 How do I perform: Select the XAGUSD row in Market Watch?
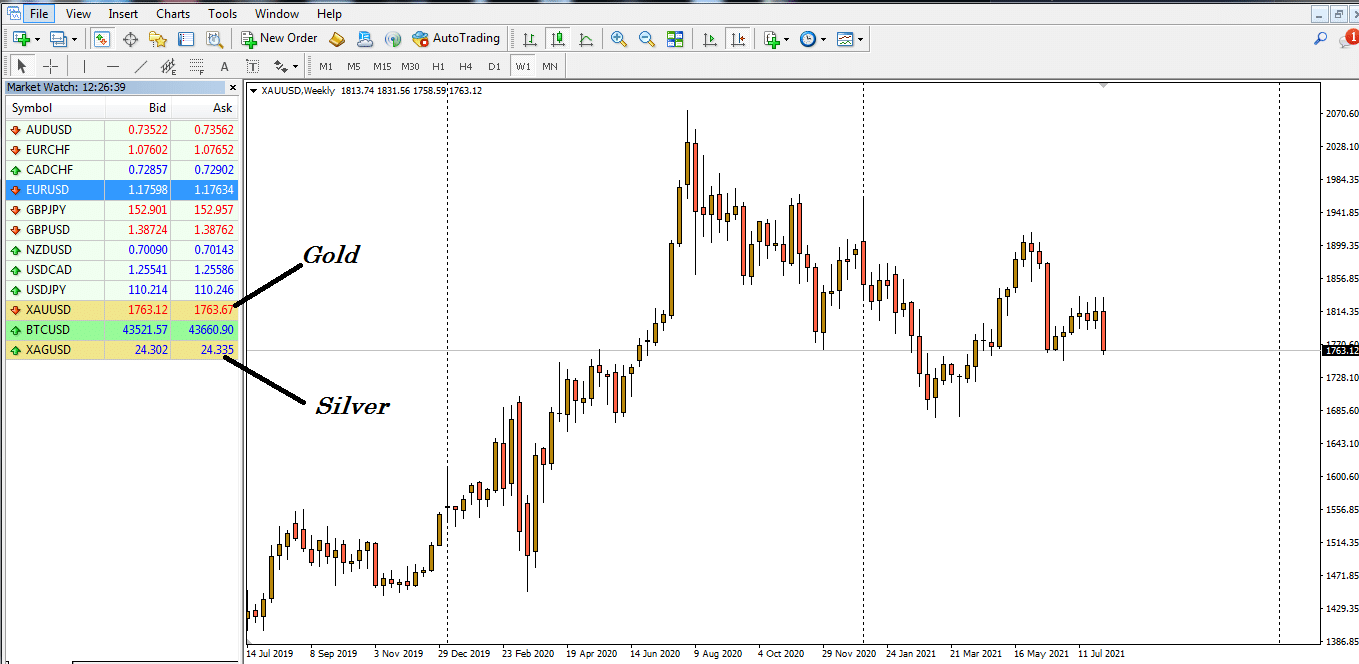coord(122,350)
